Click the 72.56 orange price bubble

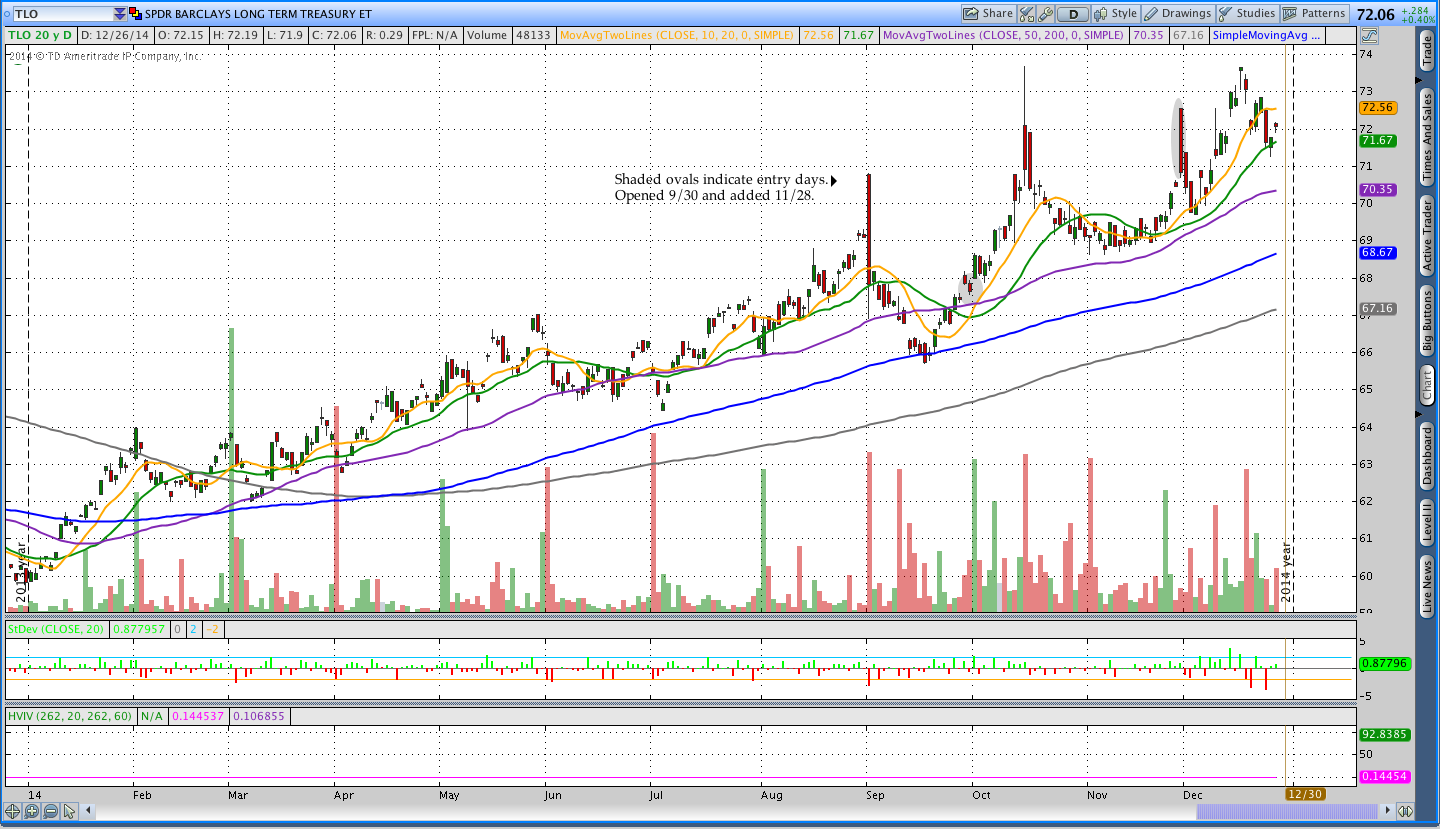click(1377, 107)
